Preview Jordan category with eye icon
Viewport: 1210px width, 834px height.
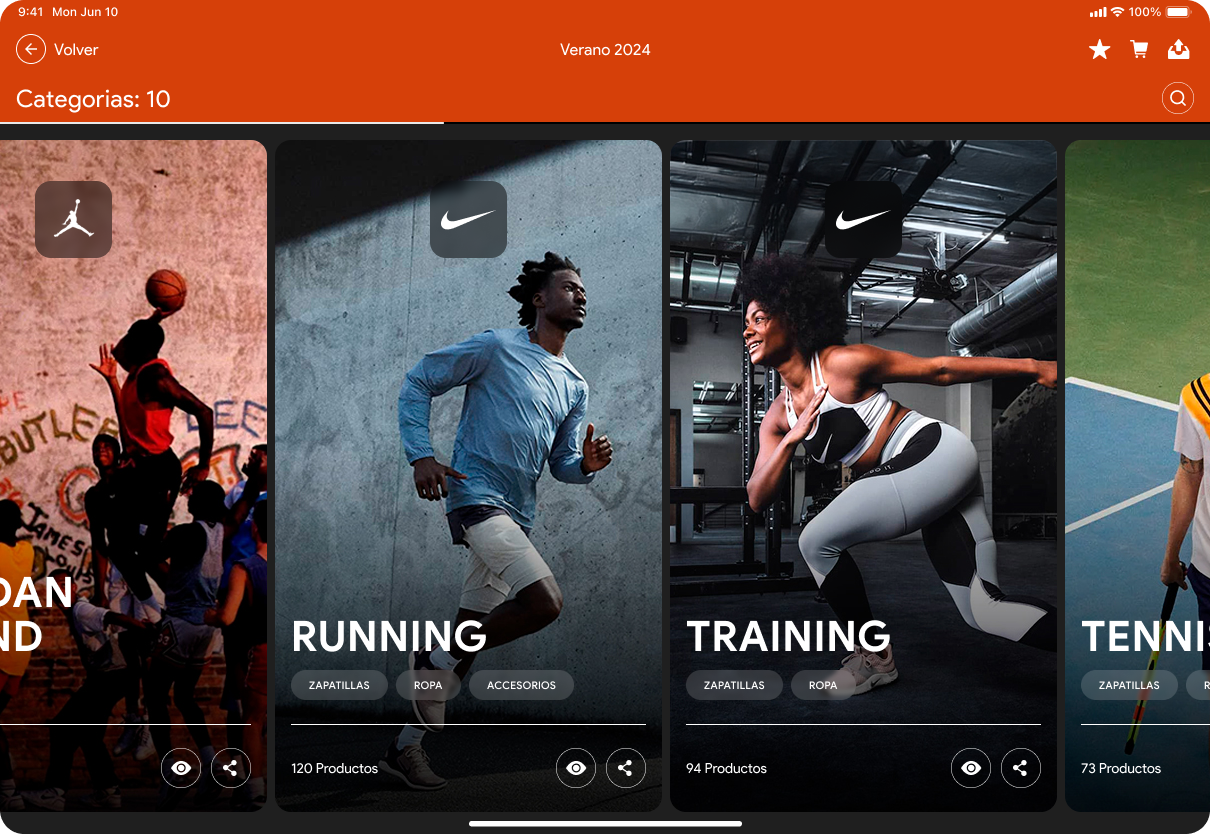(x=181, y=768)
